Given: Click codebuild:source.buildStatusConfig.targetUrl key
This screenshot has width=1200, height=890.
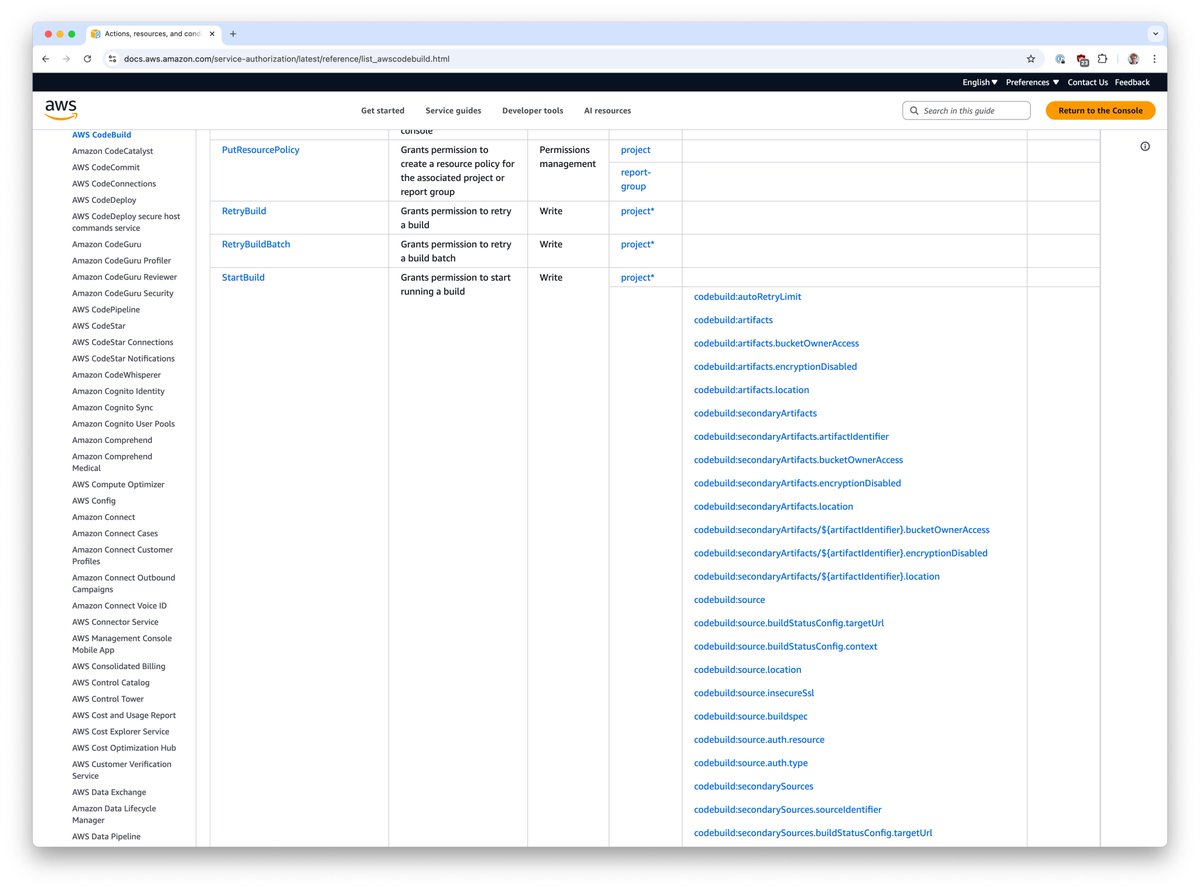Looking at the screenshot, I should tap(789, 623).
